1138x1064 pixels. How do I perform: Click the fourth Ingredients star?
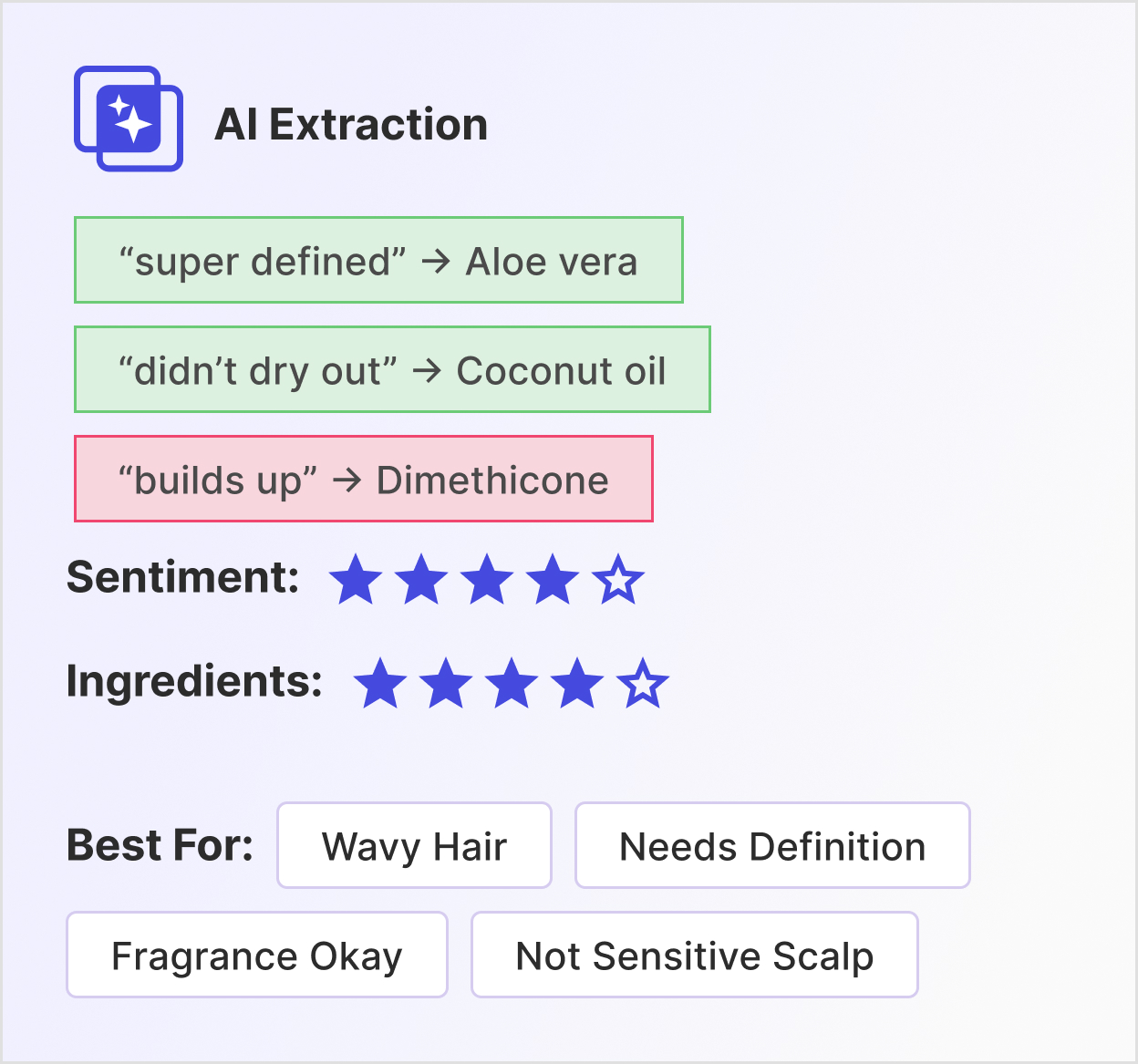[577, 683]
